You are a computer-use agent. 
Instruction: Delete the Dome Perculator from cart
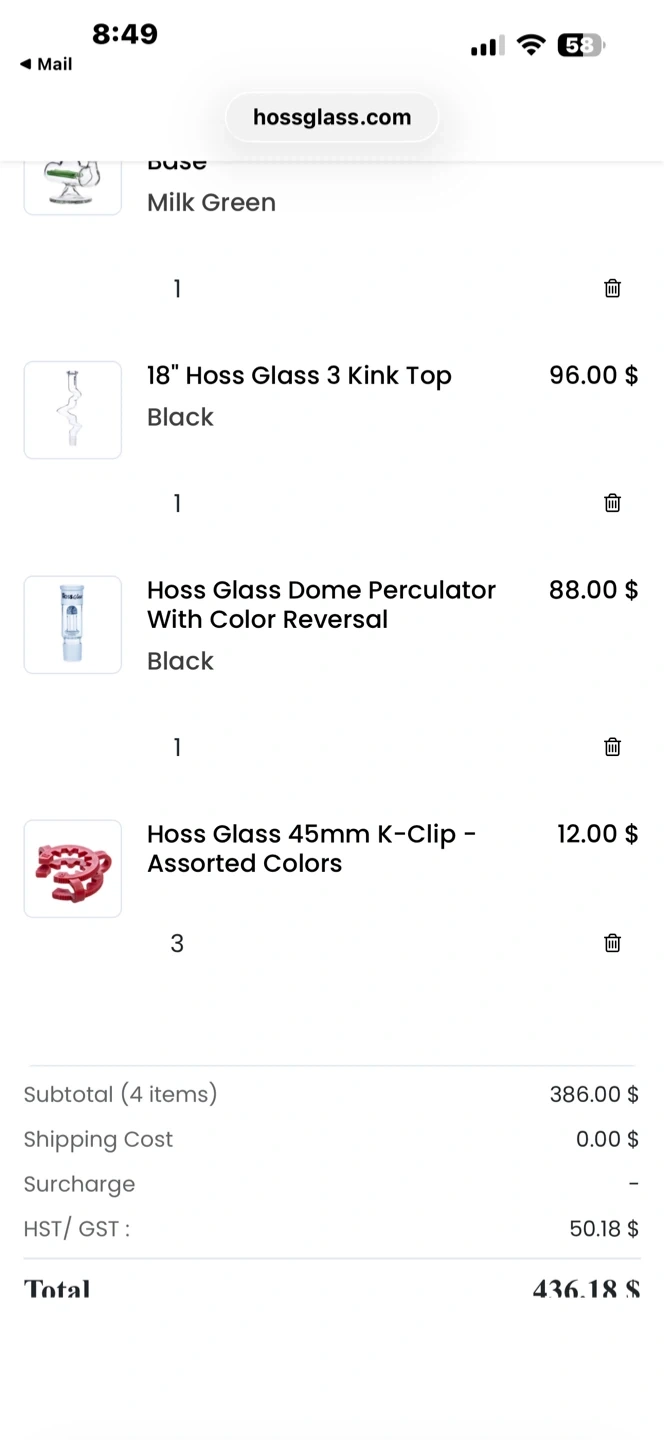coord(612,747)
